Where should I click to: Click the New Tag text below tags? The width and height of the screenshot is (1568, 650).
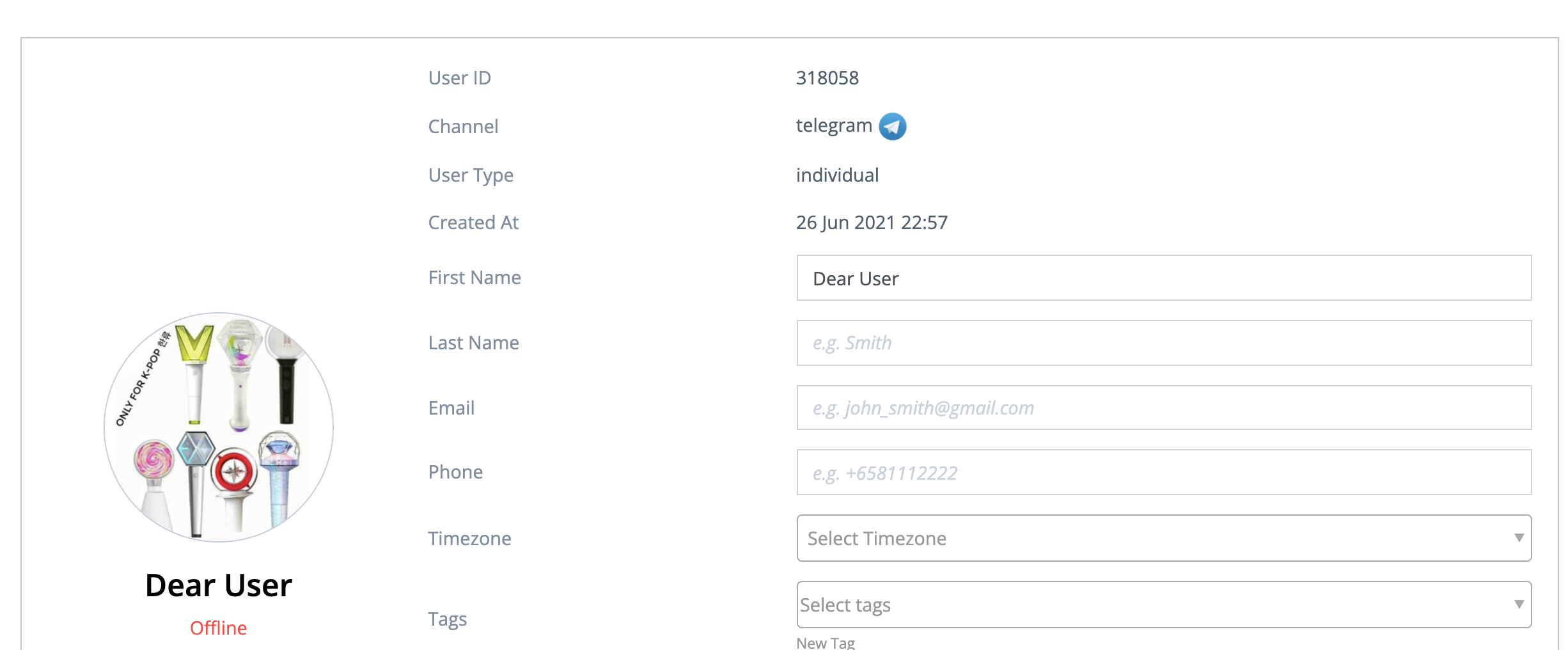pyautogui.click(x=825, y=642)
